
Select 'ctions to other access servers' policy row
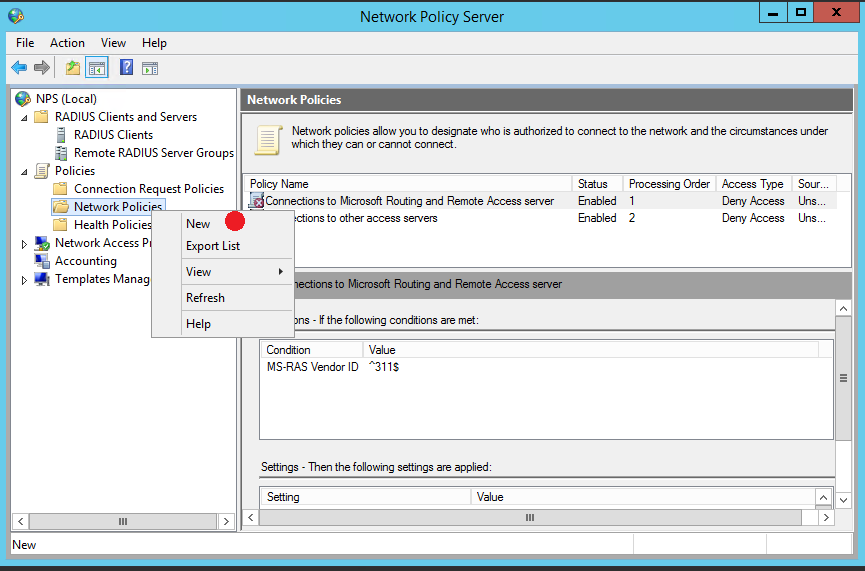[x=564, y=218]
